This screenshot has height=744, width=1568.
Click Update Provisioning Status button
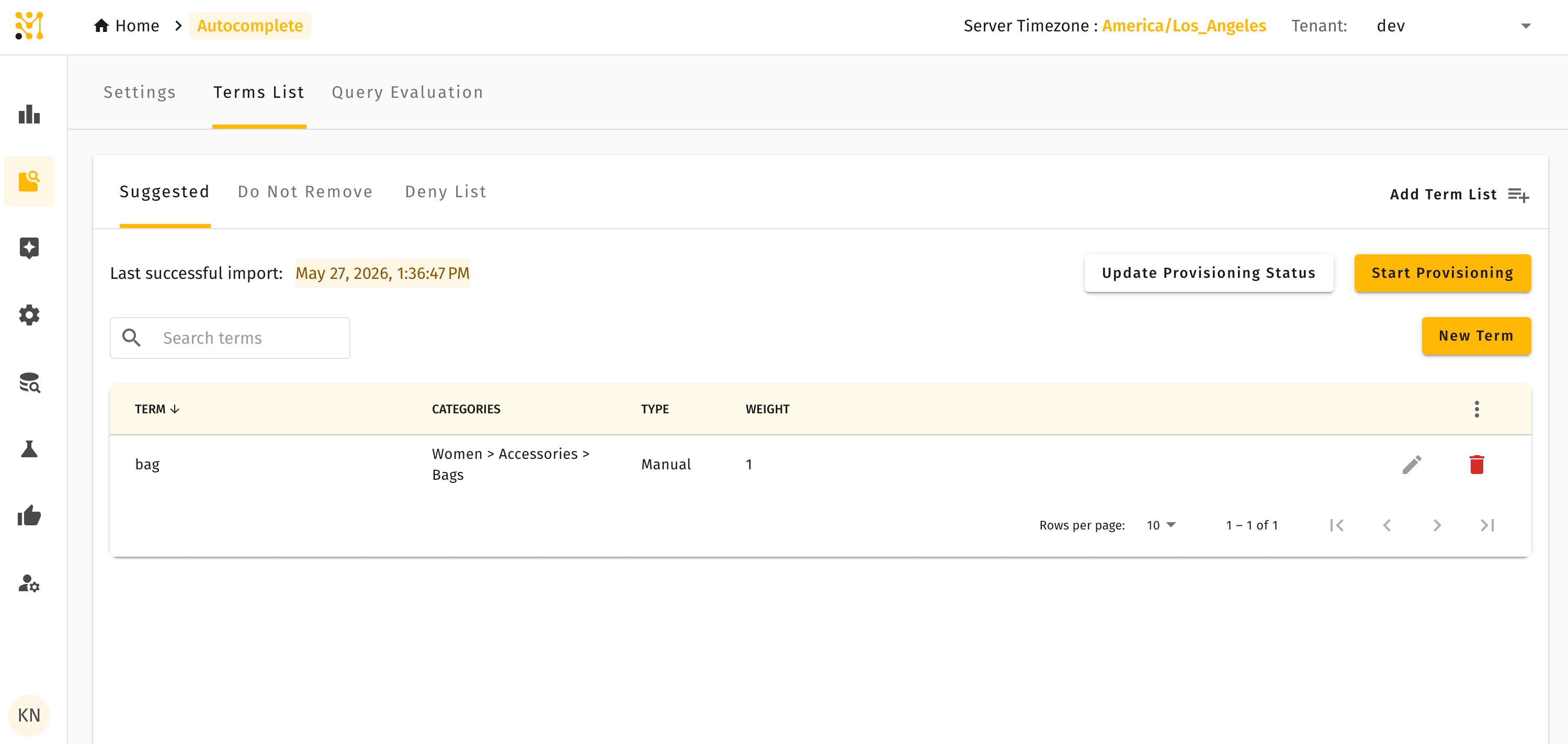point(1208,273)
